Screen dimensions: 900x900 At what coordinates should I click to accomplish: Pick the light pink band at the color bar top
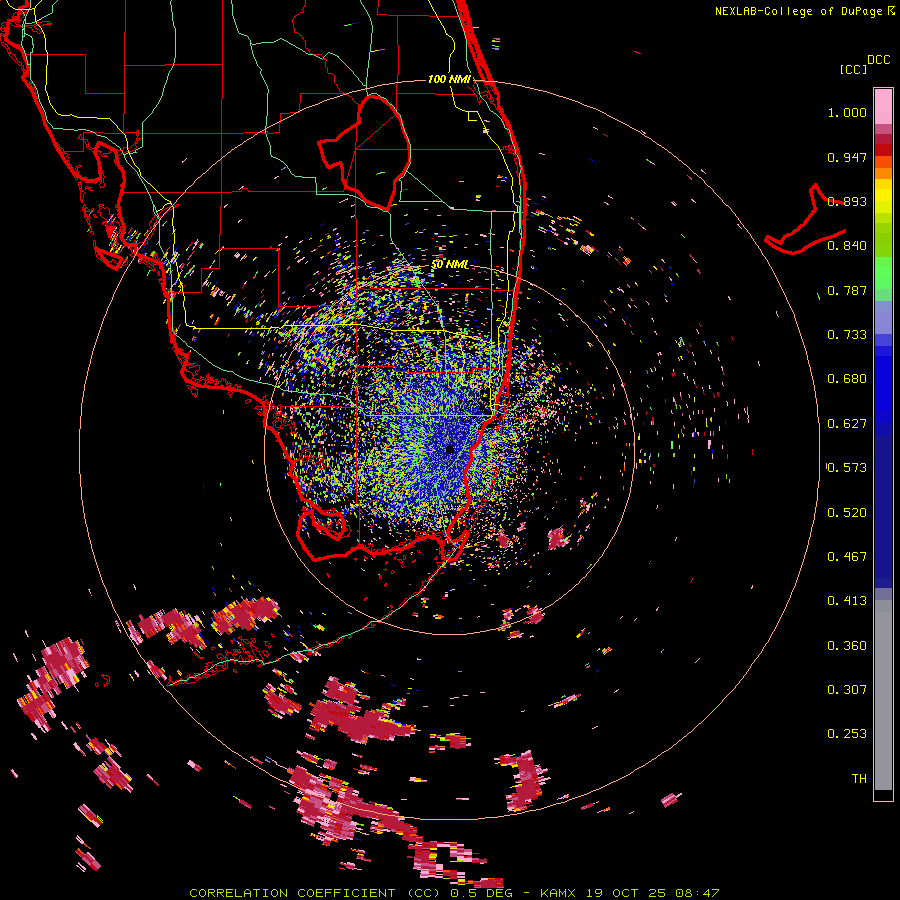tap(883, 106)
